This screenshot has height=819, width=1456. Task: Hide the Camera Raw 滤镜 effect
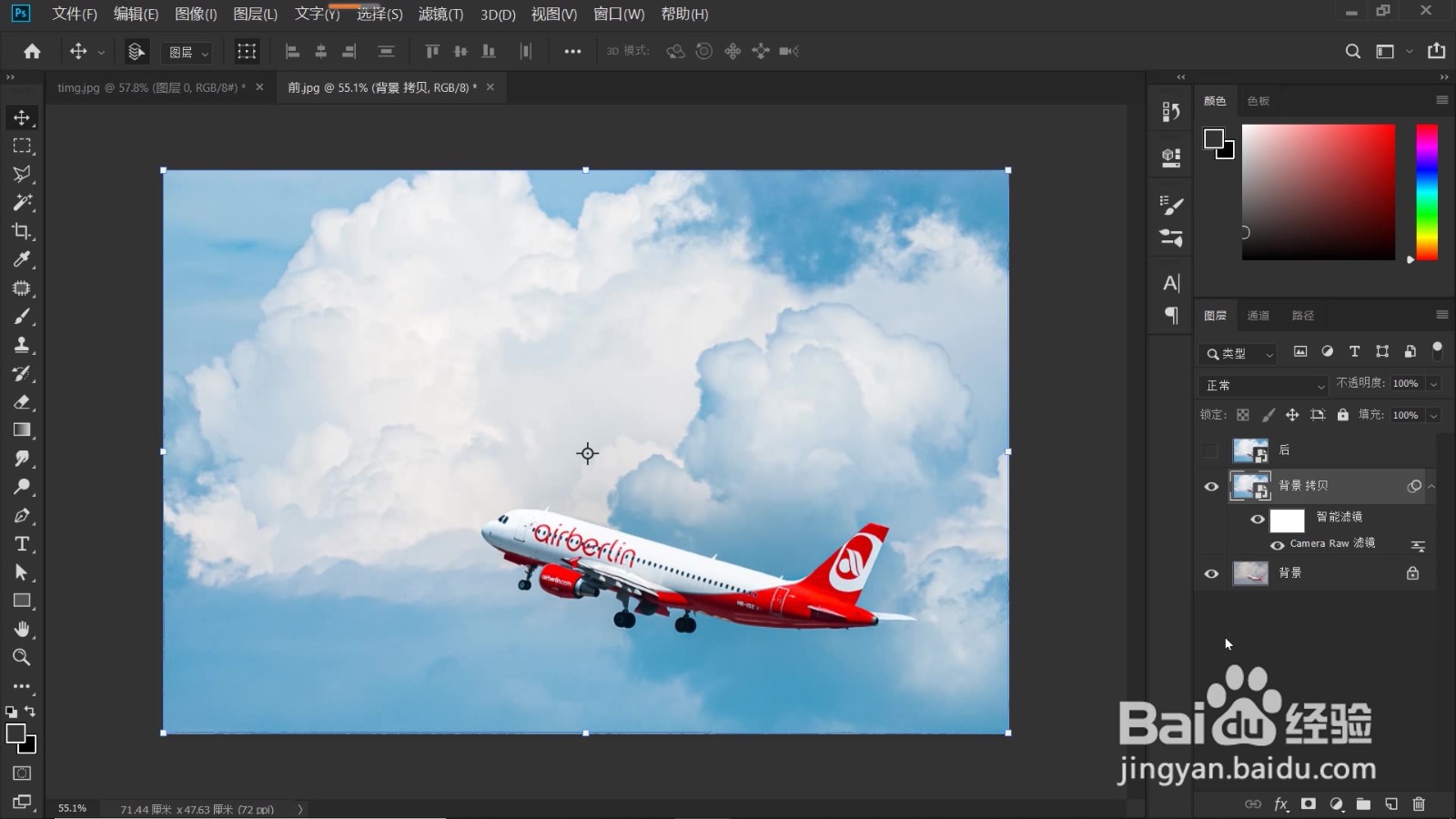point(1278,545)
